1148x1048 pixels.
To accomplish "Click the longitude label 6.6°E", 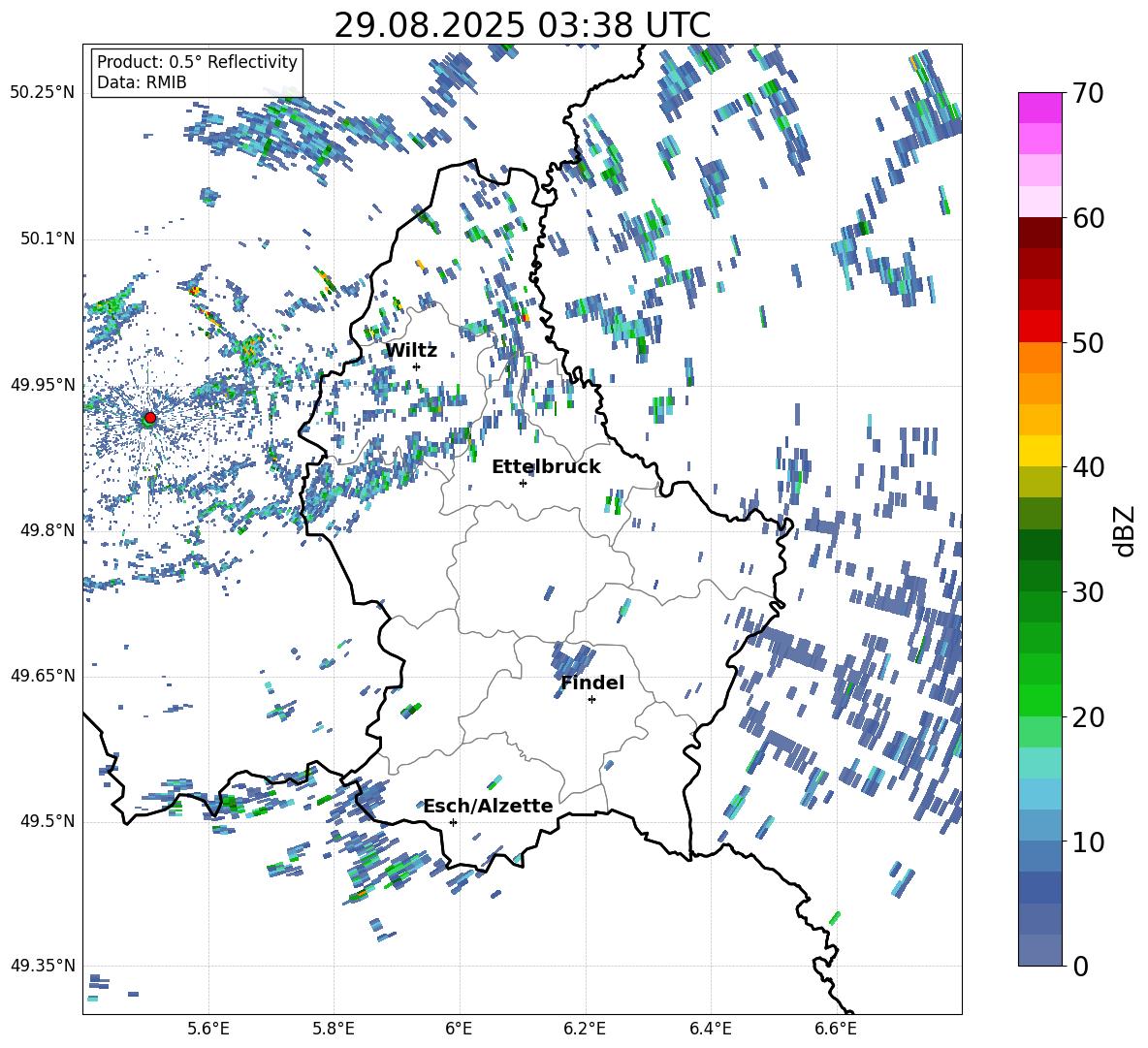I will [836, 1029].
